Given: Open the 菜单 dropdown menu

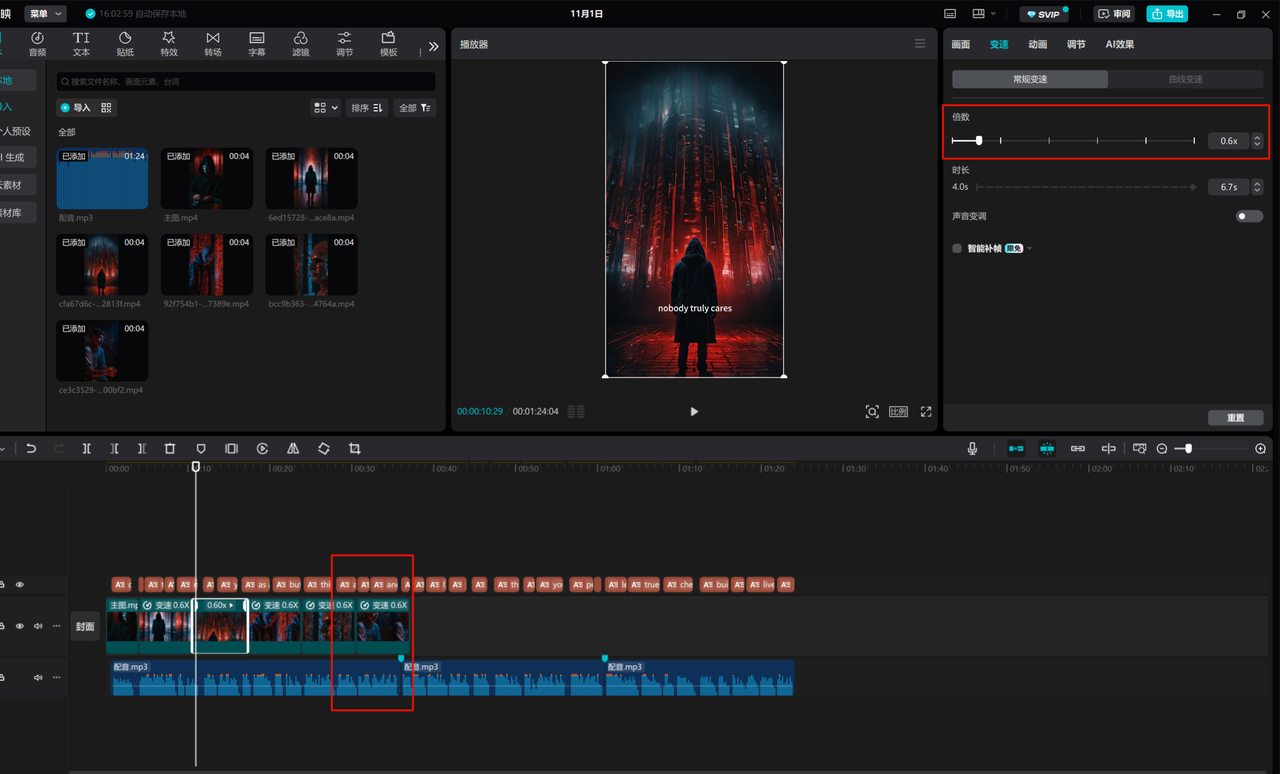Looking at the screenshot, I should pyautogui.click(x=46, y=14).
